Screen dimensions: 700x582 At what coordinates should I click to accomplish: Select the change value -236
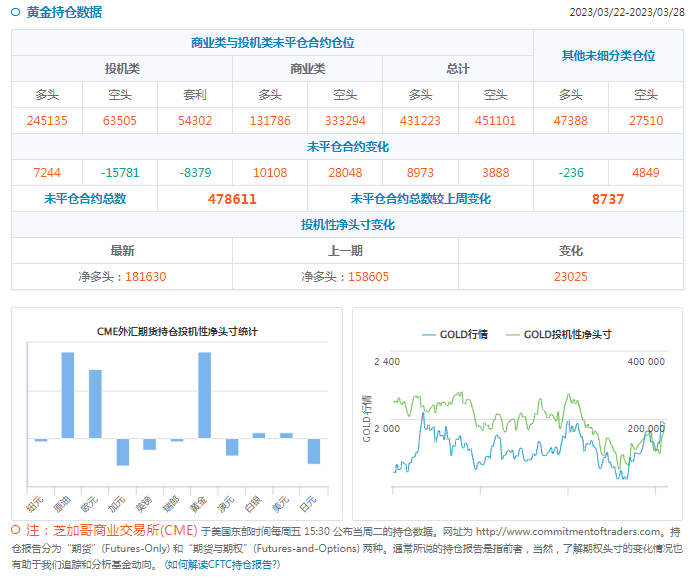pyautogui.click(x=571, y=173)
